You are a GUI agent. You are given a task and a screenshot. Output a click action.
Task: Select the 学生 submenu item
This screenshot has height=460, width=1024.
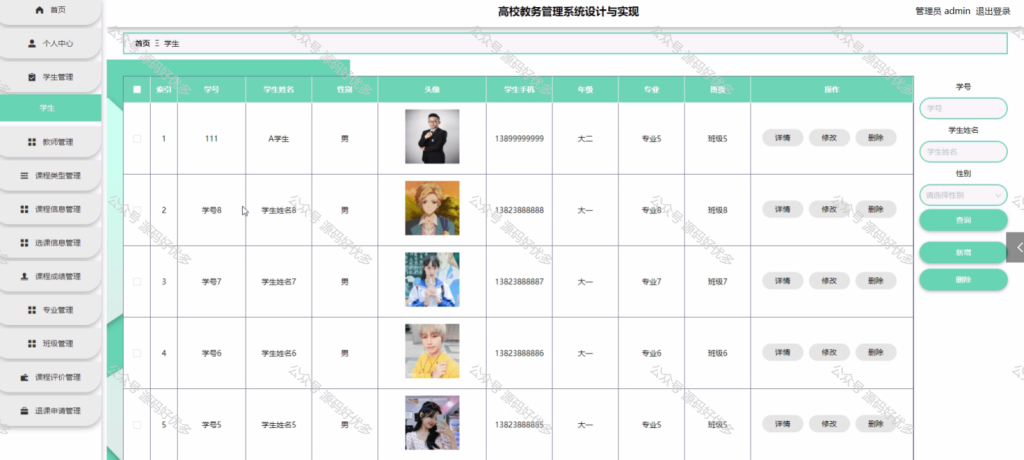point(50,108)
